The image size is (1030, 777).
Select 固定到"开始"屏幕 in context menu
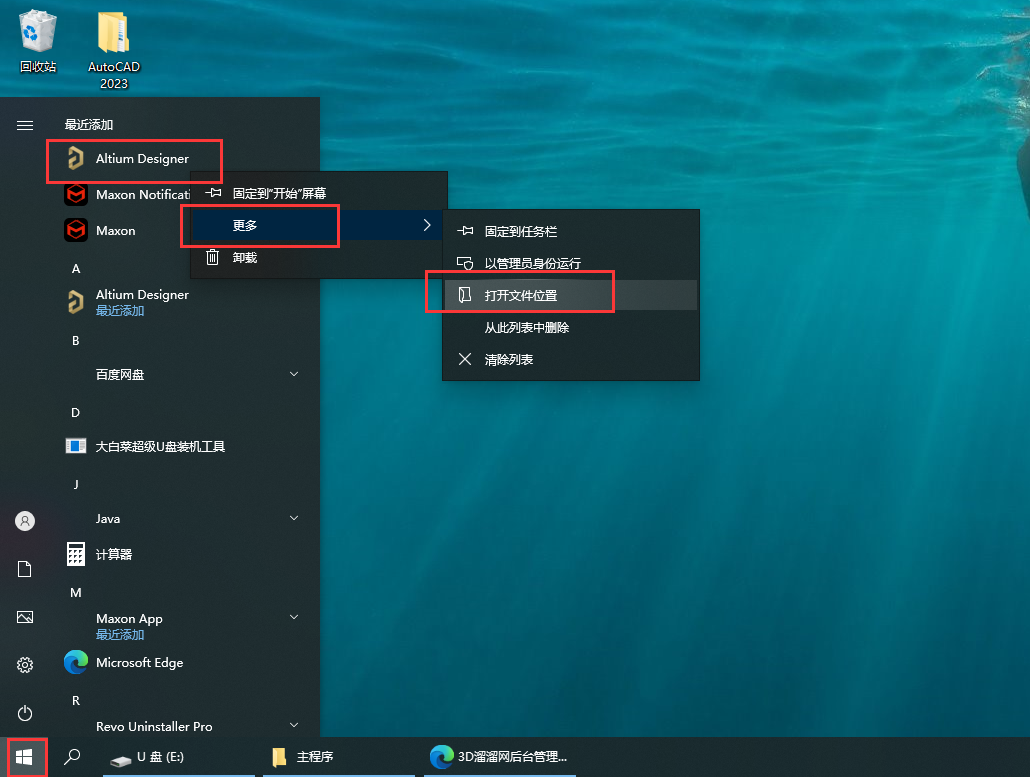[x=319, y=193]
